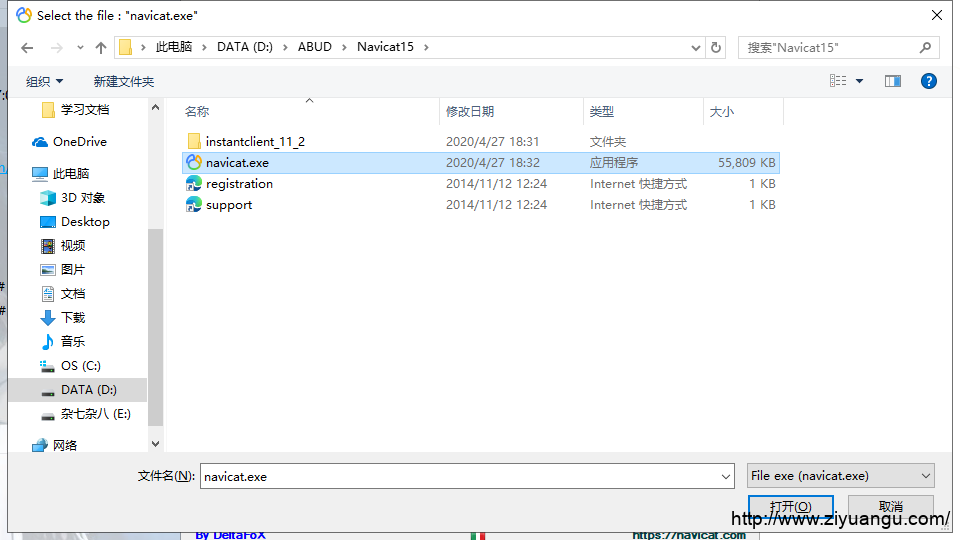The image size is (960, 540).
Task: Open the view options dropdown arrow
Action: 860,81
